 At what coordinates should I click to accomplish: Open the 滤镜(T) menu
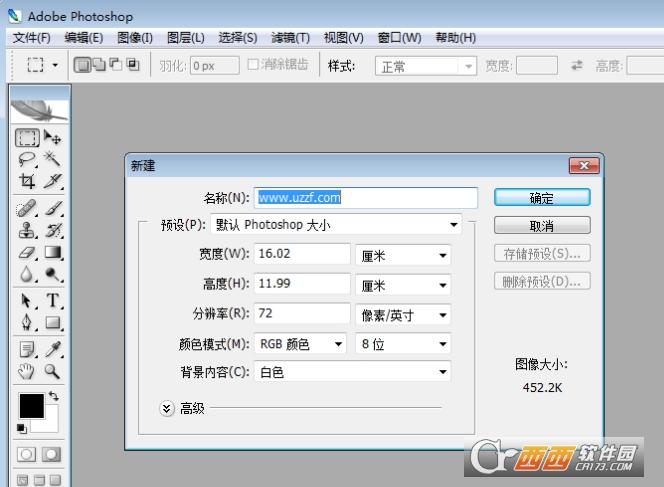pyautogui.click(x=290, y=38)
